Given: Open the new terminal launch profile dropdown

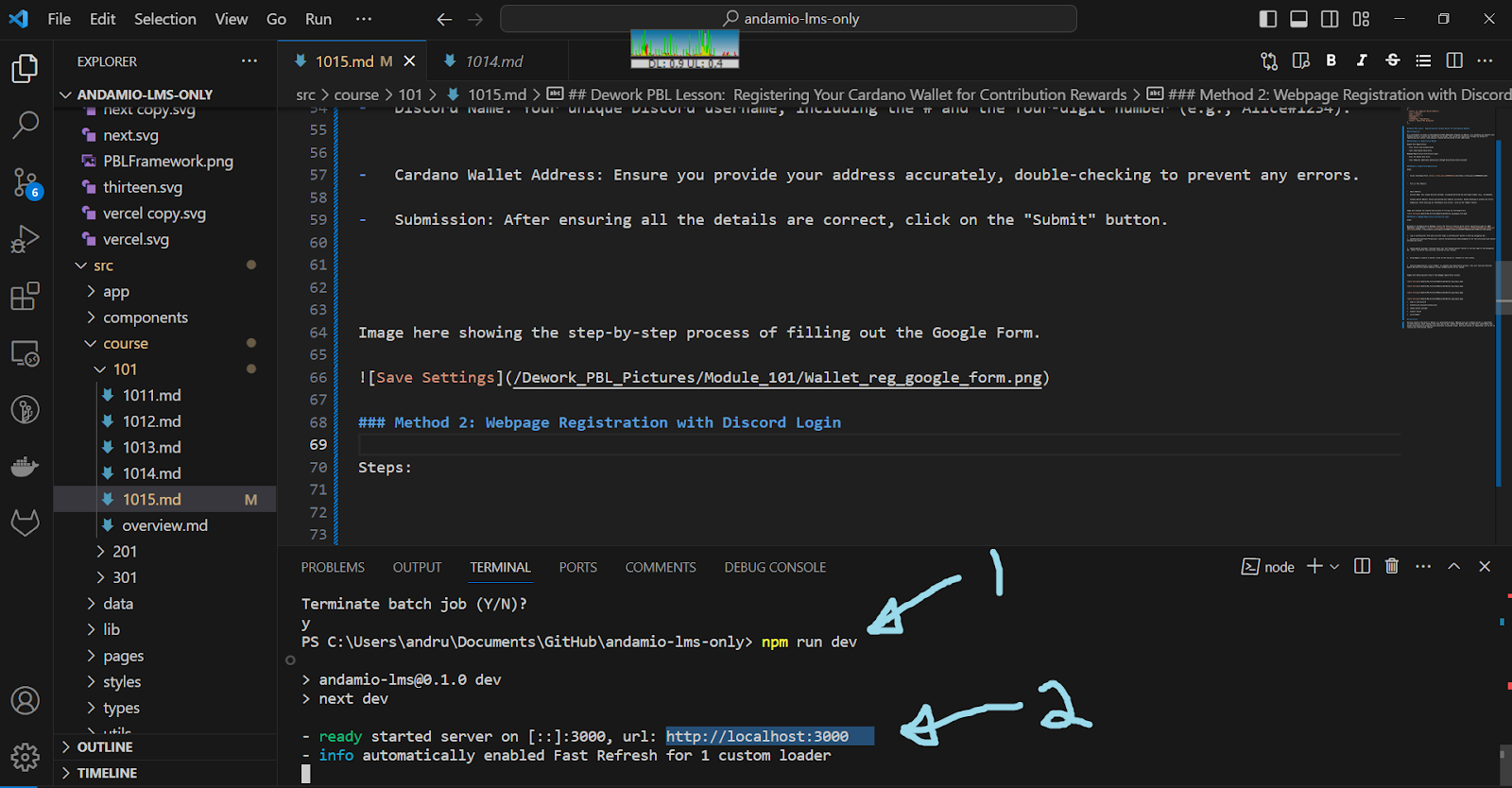Looking at the screenshot, I should click(x=1334, y=567).
